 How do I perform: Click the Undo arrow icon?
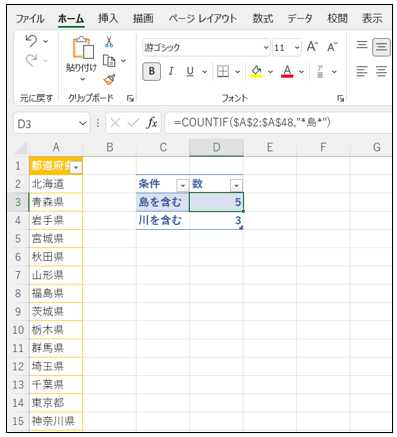pyautogui.click(x=31, y=41)
